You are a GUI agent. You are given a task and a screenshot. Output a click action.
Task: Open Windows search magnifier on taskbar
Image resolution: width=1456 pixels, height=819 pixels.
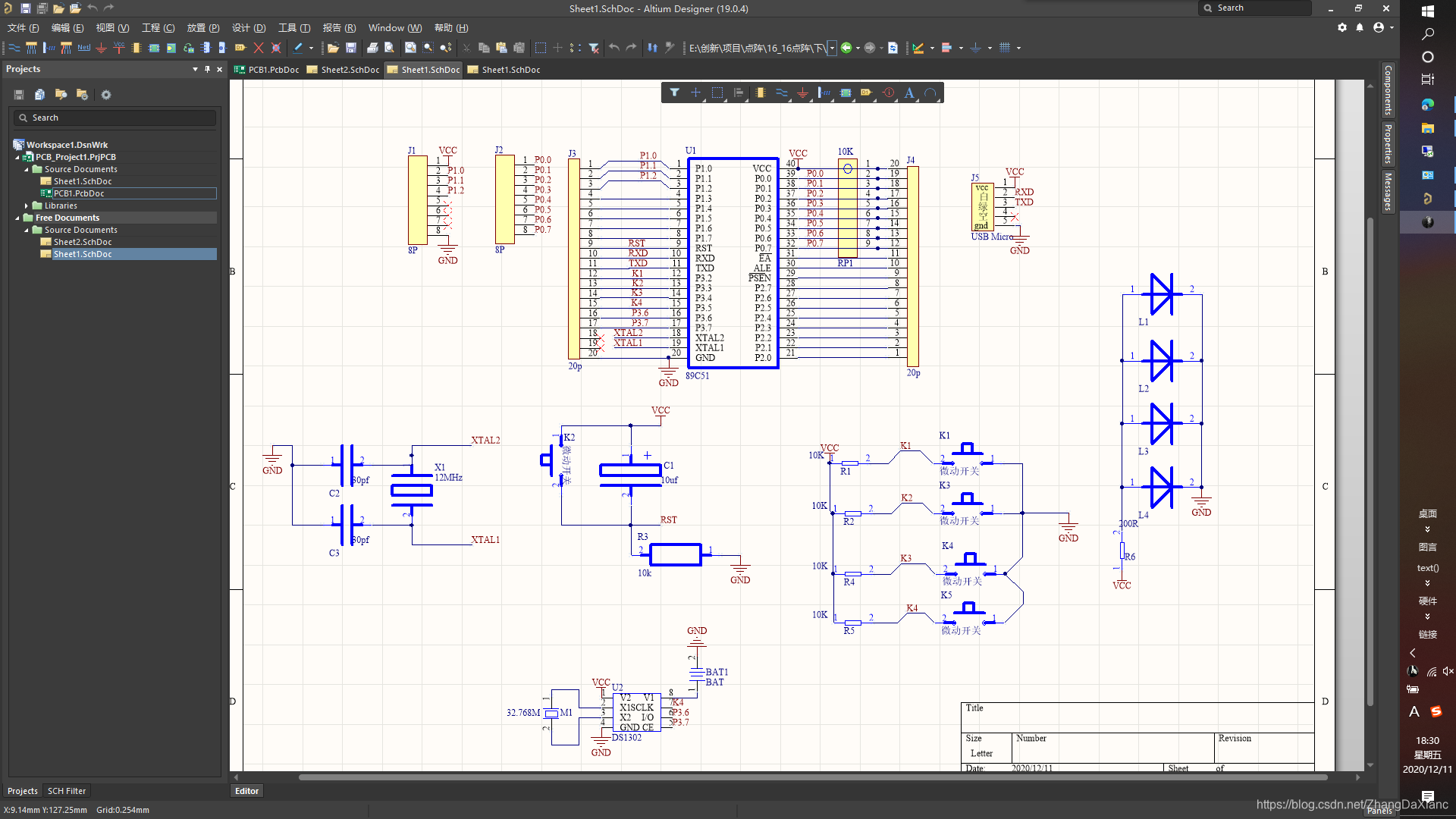point(1428,34)
